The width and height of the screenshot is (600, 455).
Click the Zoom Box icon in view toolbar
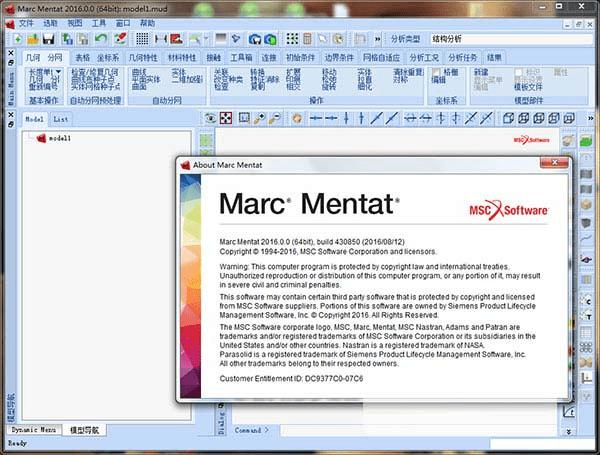pos(244,118)
